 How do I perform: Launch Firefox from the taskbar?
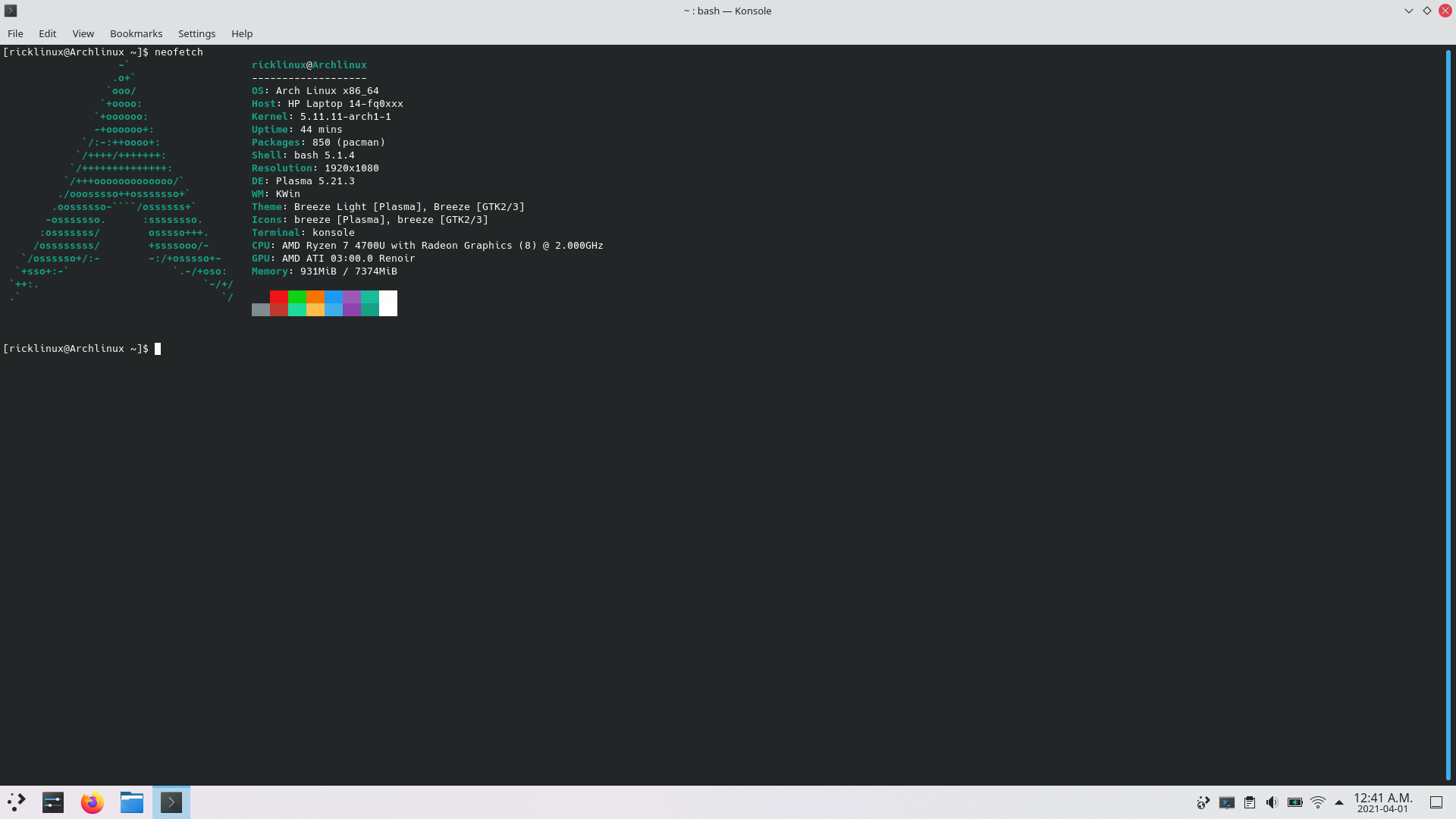[93, 802]
